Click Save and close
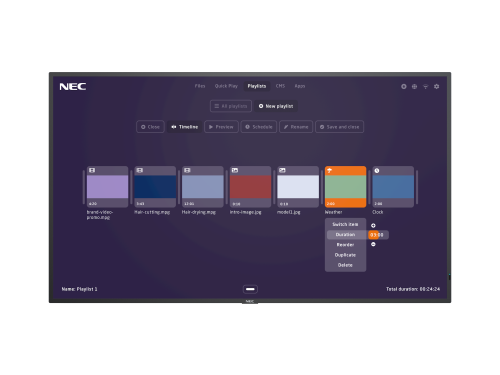Image resolution: width=500 pixels, height=375 pixels. [x=339, y=127]
